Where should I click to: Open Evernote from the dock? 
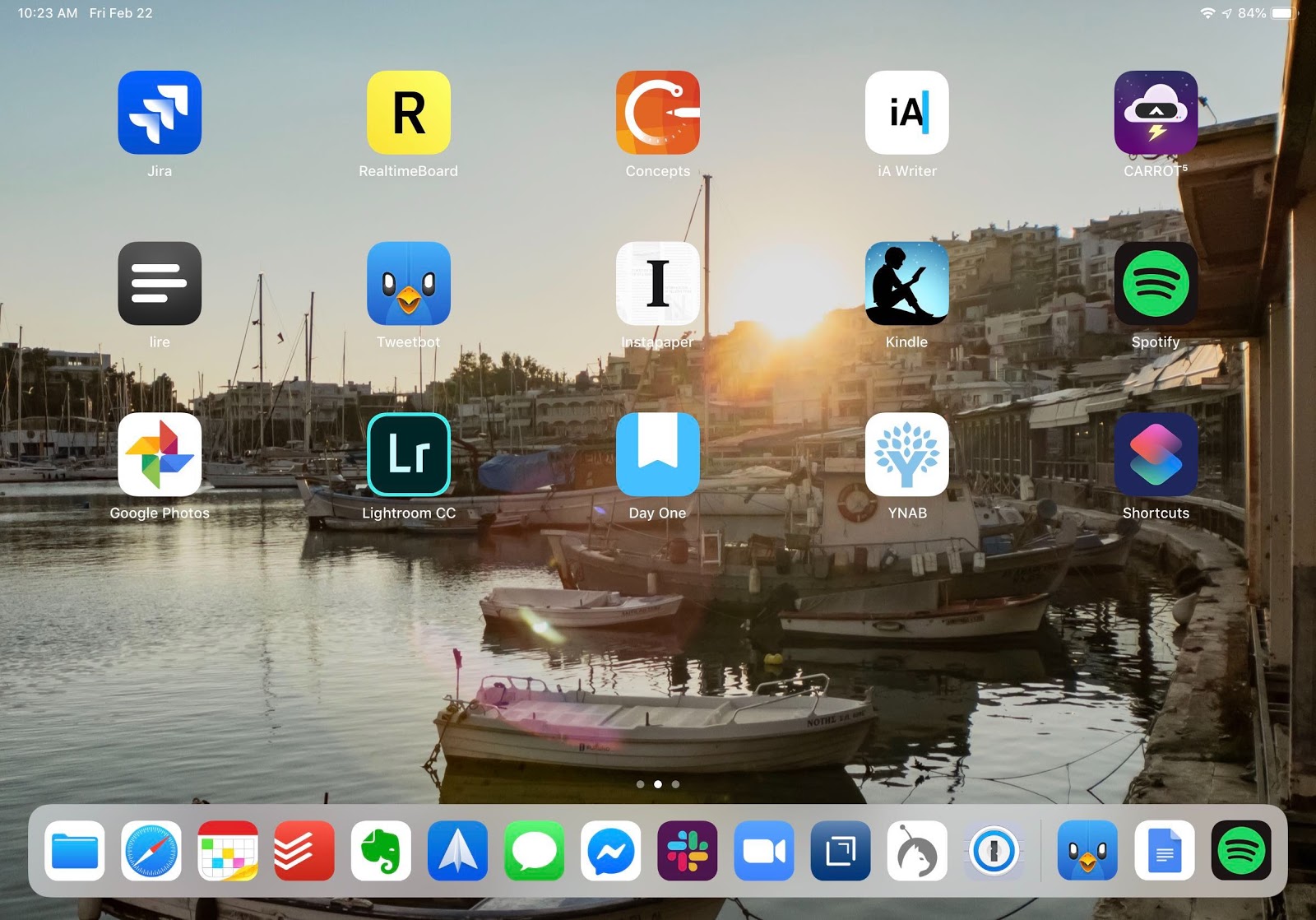(381, 850)
